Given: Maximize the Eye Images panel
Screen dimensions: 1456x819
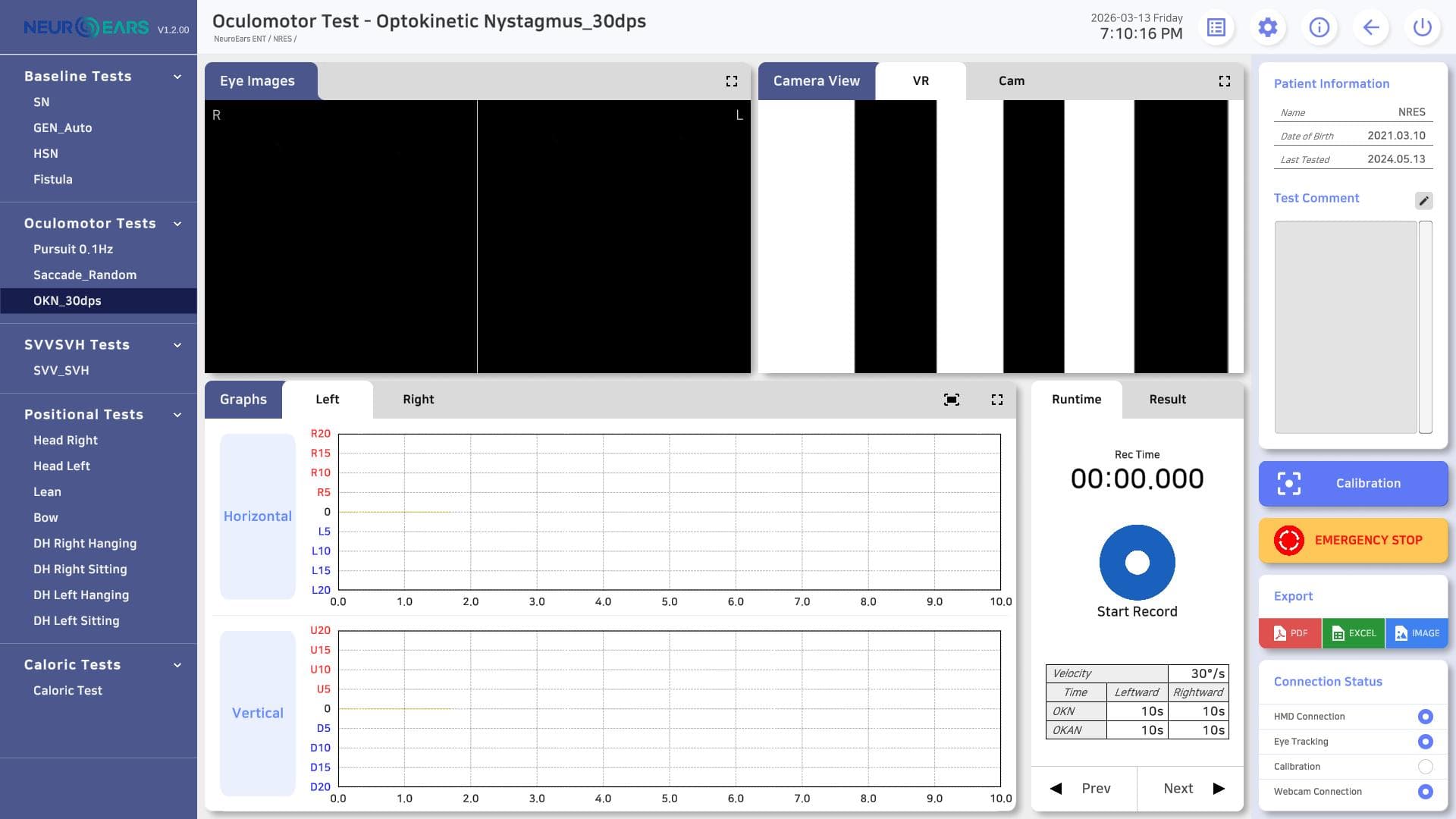Looking at the screenshot, I should pyautogui.click(x=732, y=81).
